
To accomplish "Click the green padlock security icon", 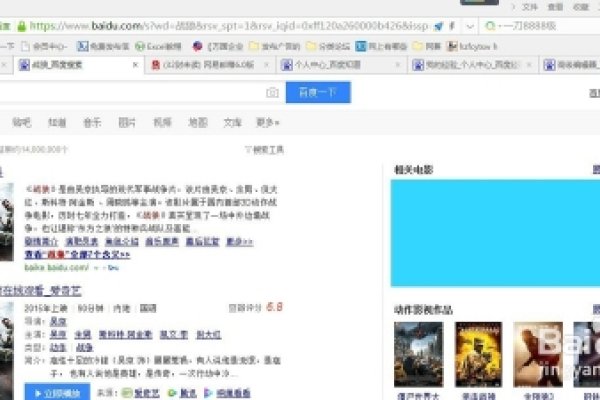I will click(x=22, y=26).
